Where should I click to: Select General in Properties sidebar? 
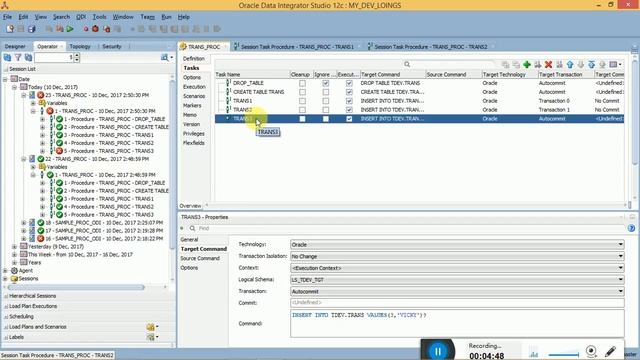pyautogui.click(x=189, y=240)
